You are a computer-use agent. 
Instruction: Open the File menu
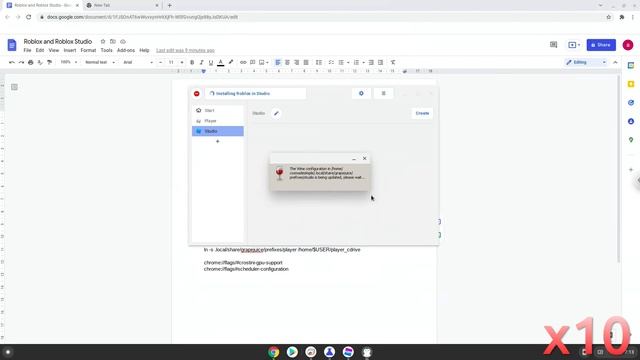27,50
